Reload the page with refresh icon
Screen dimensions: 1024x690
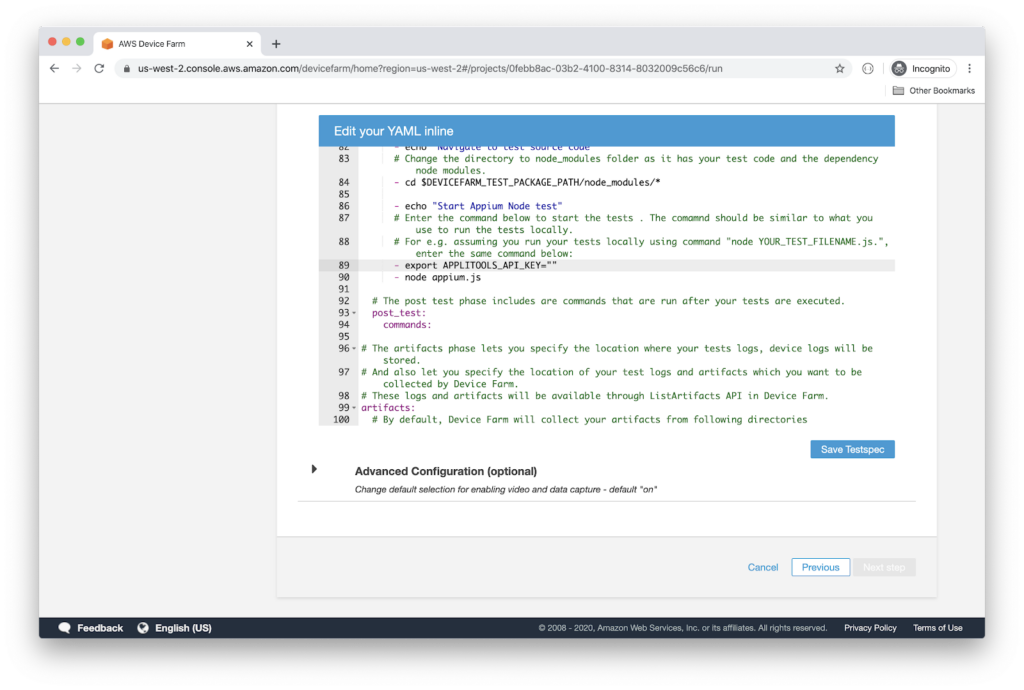click(99, 69)
